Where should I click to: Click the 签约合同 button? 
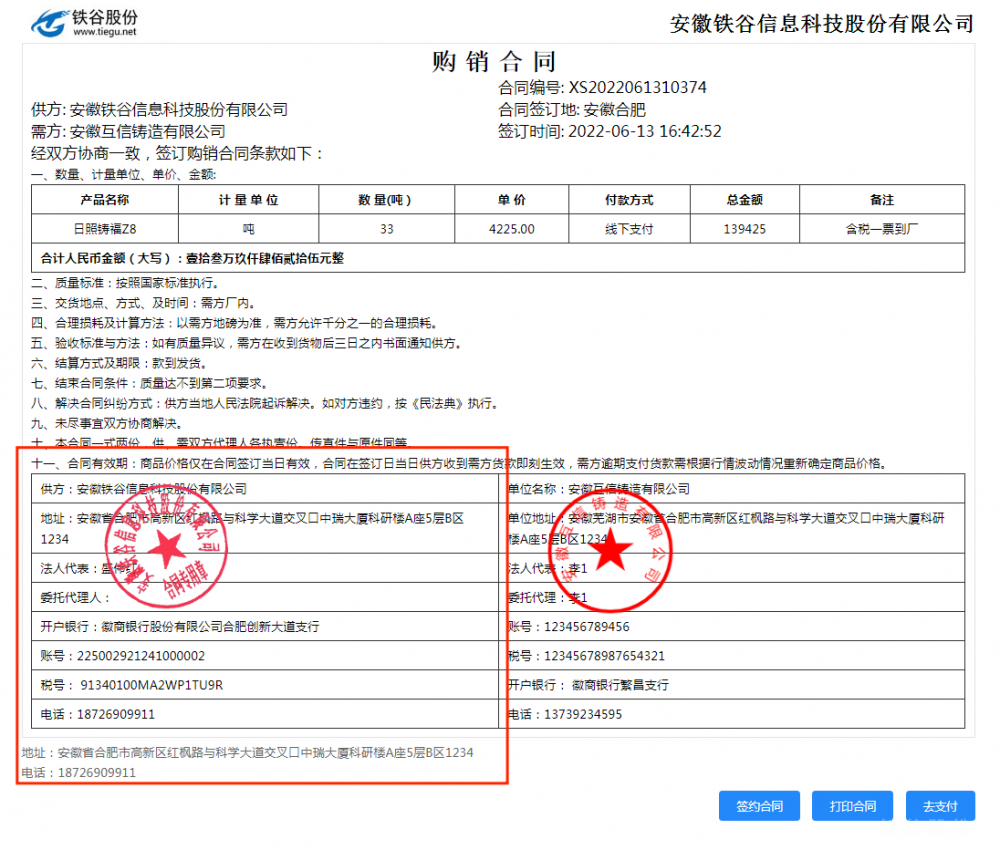click(x=759, y=806)
